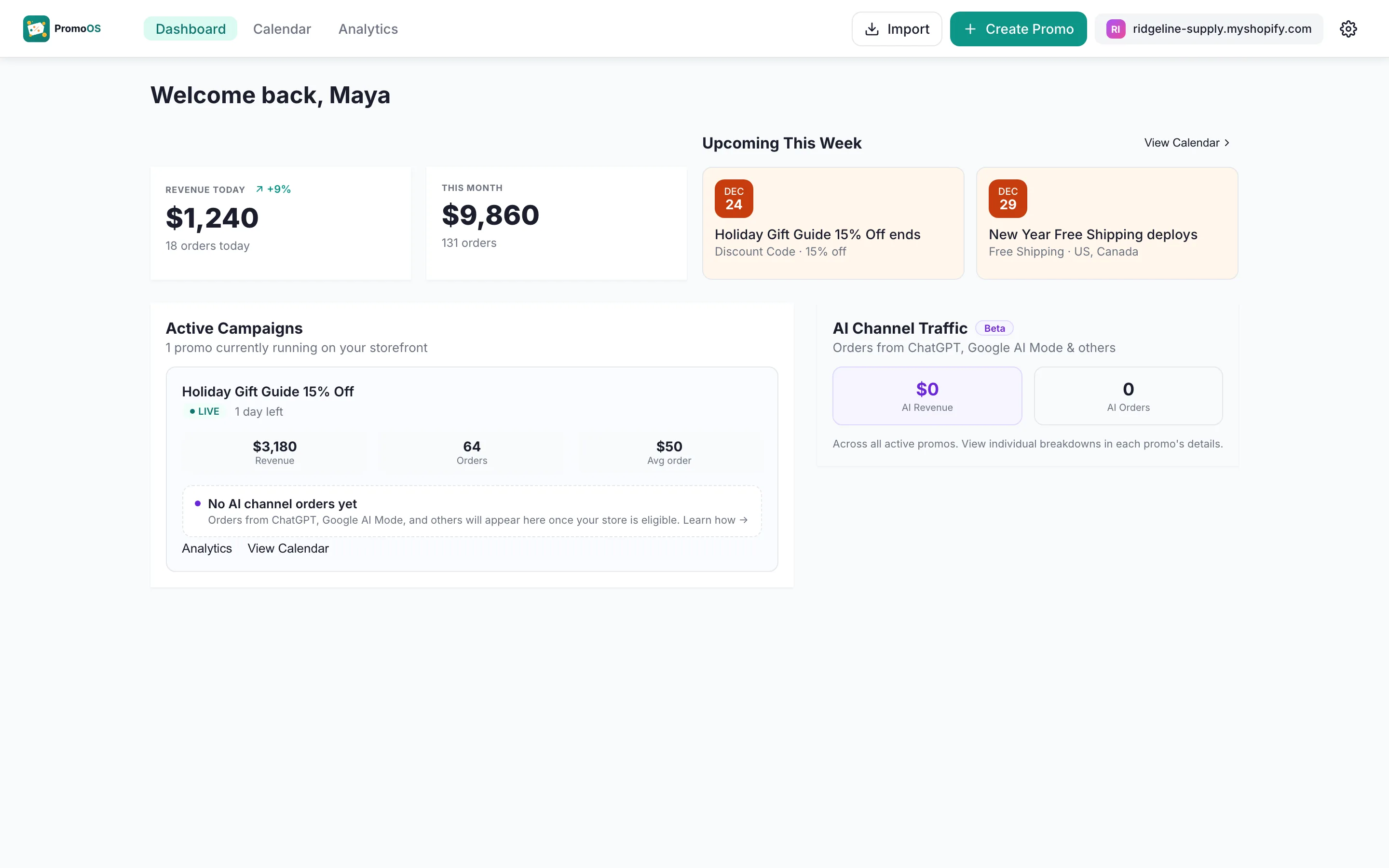Select the AI Orders 0 tile
The height and width of the screenshot is (868, 1389).
(1128, 396)
